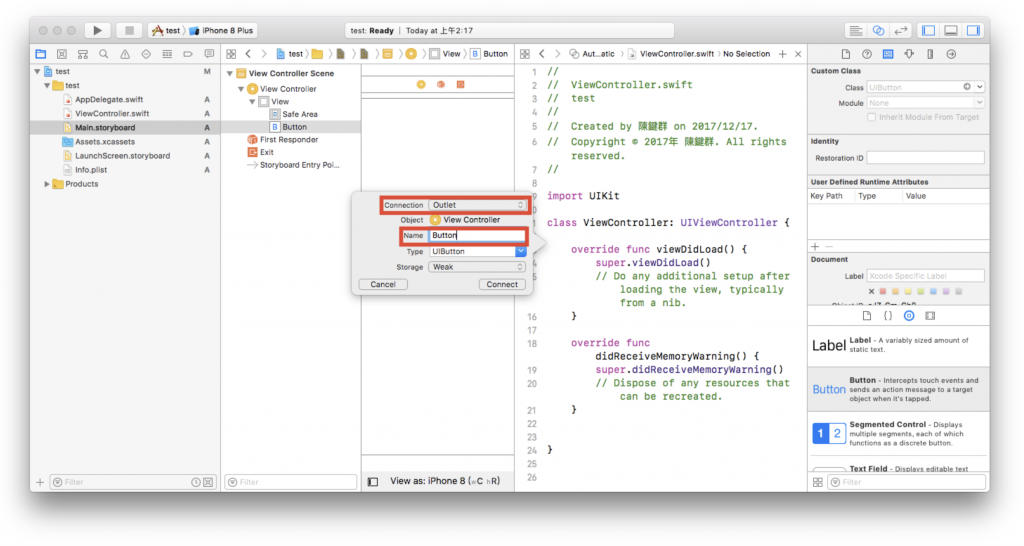Select the red document label color
Screen dimensions: 1024x546
tap(883, 292)
